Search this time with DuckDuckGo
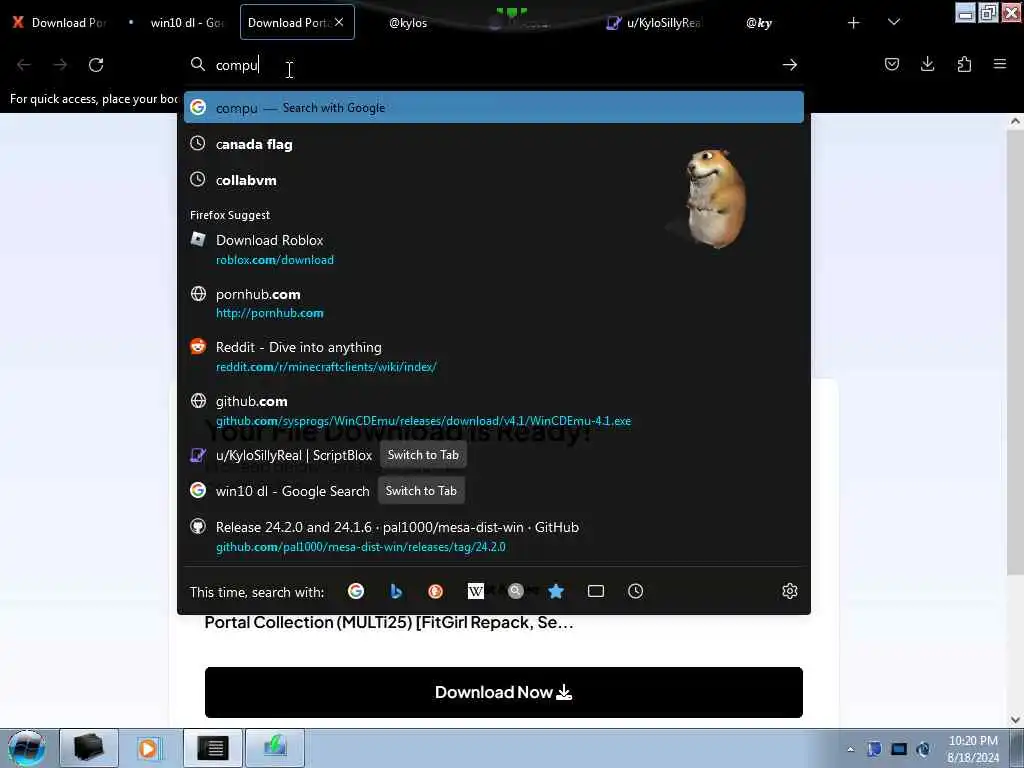Viewport: 1024px width, 768px height. pos(436,591)
